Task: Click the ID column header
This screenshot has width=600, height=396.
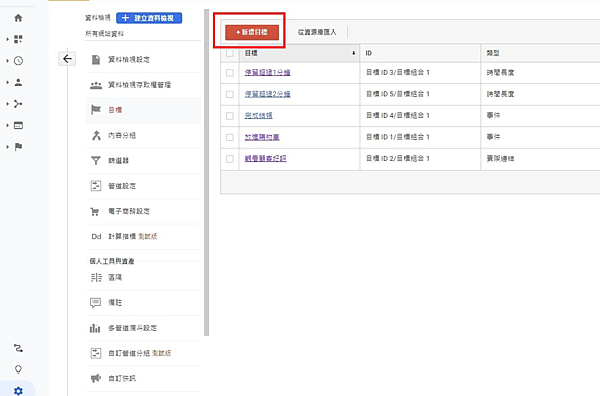Action: point(420,53)
